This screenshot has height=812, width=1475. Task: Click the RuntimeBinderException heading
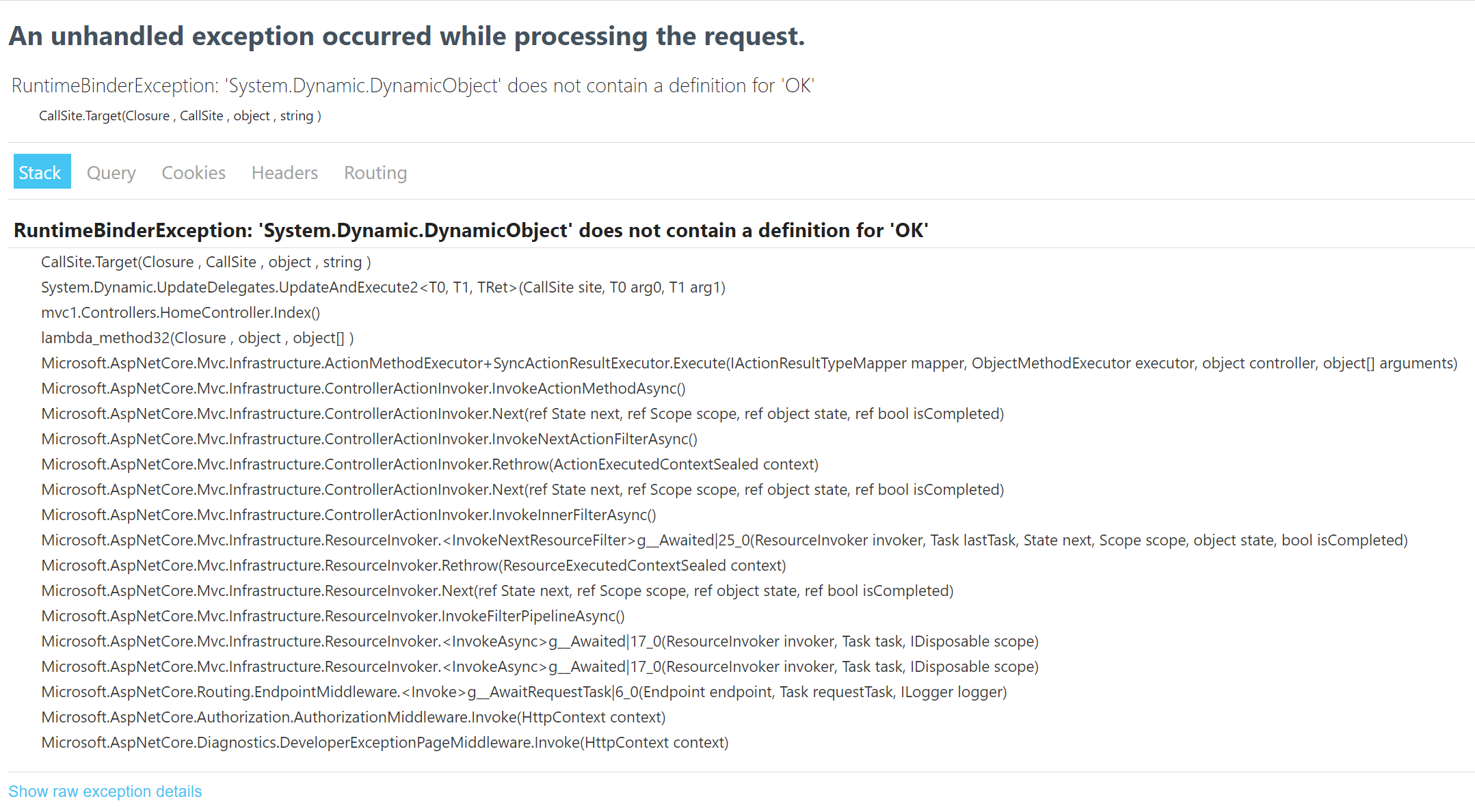pos(470,230)
